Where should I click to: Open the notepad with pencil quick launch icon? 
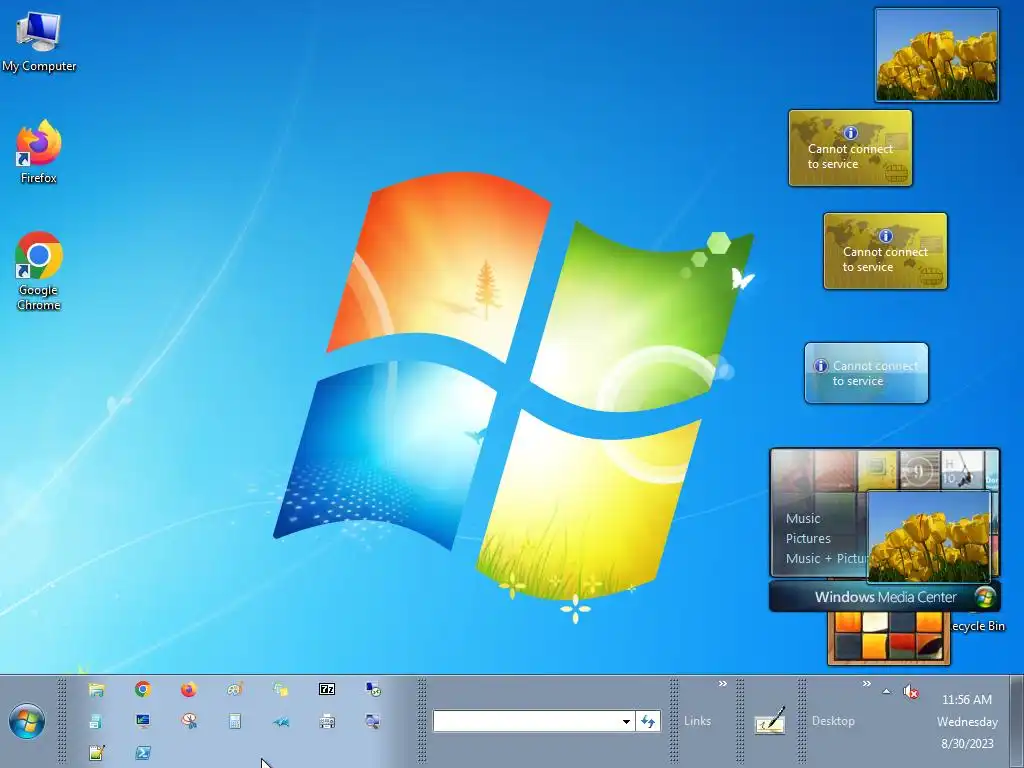coord(97,753)
